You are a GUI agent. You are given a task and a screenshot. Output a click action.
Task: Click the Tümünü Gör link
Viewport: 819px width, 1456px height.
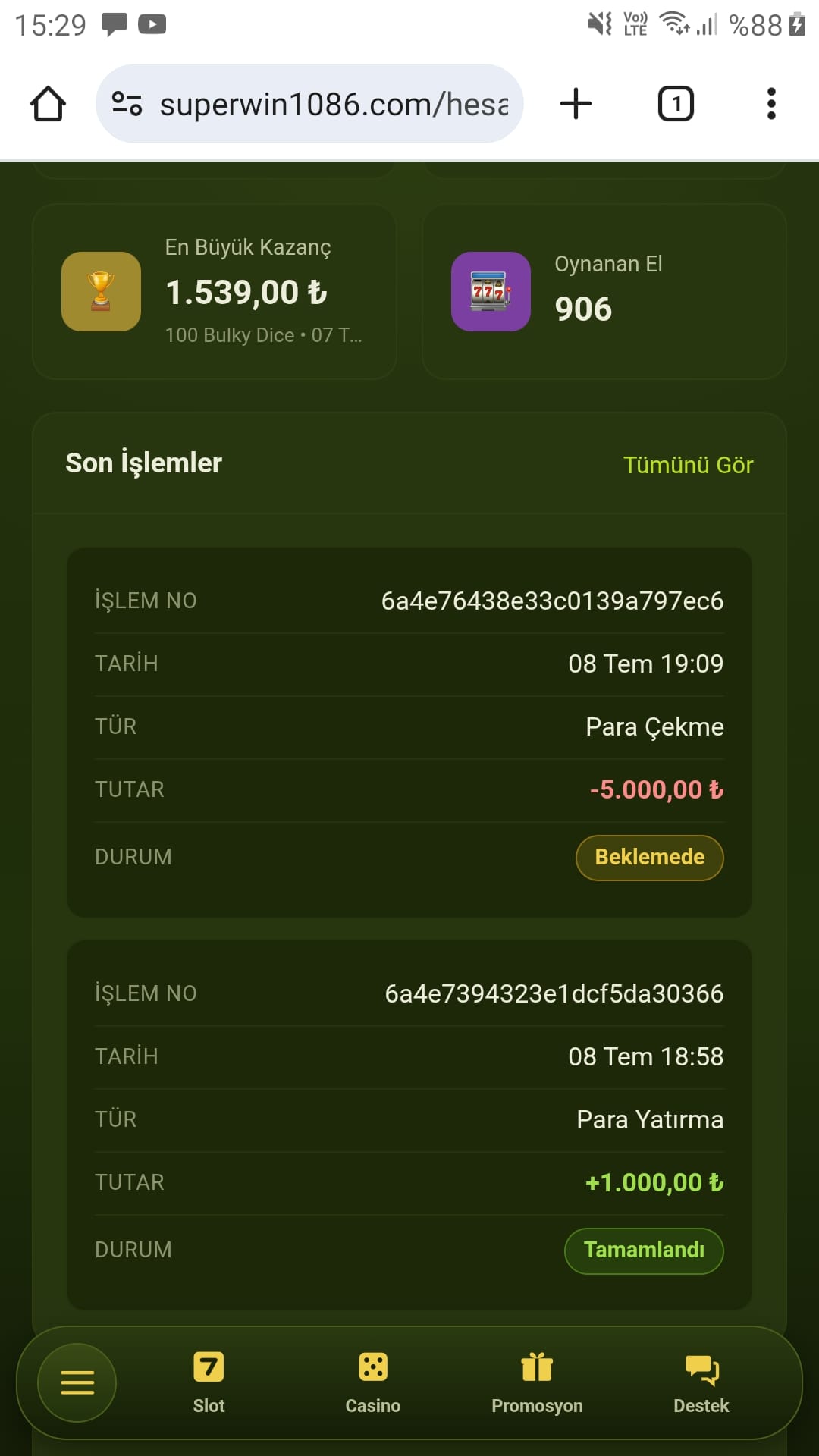688,465
